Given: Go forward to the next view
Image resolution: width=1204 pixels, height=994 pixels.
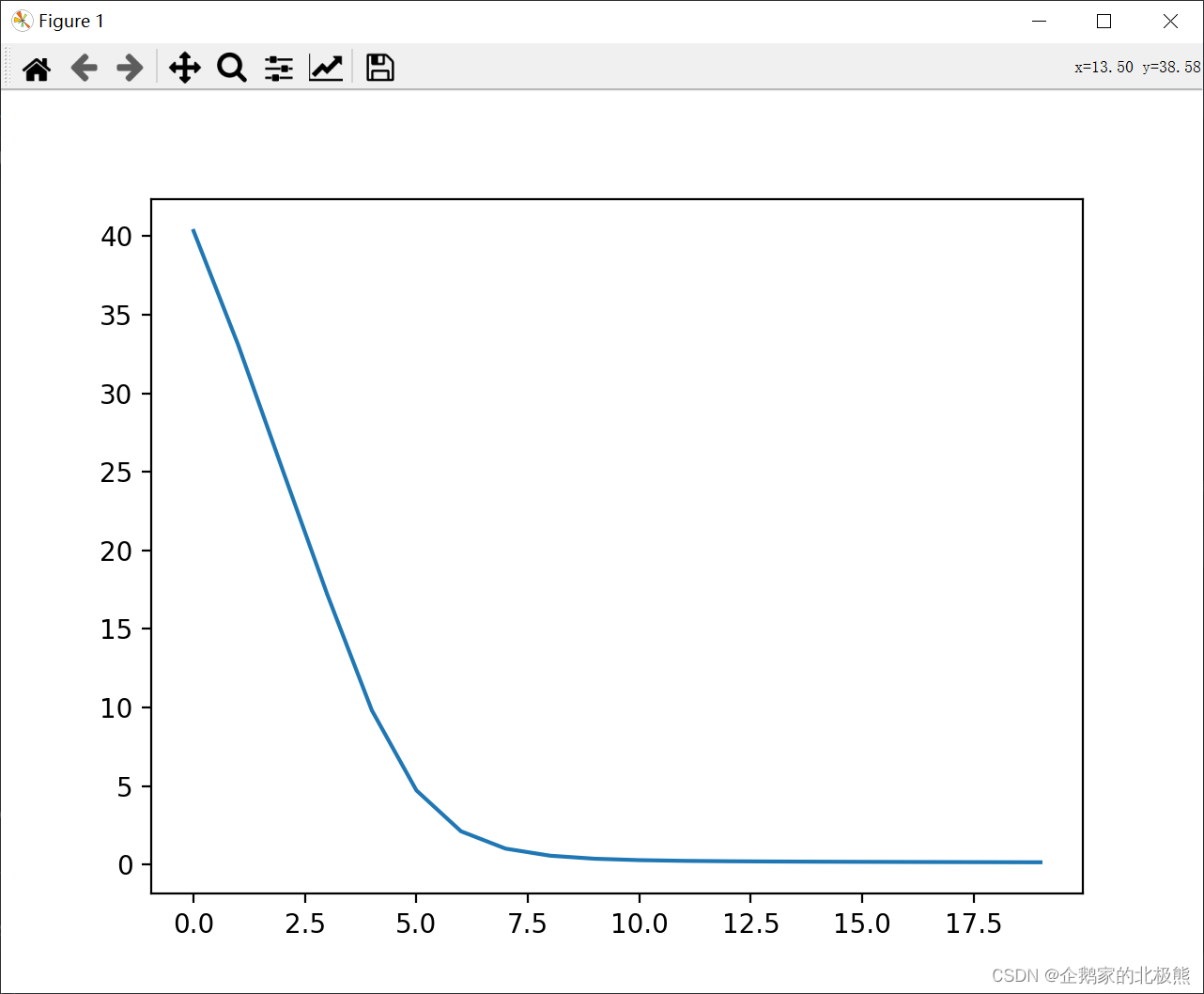Looking at the screenshot, I should click(130, 68).
